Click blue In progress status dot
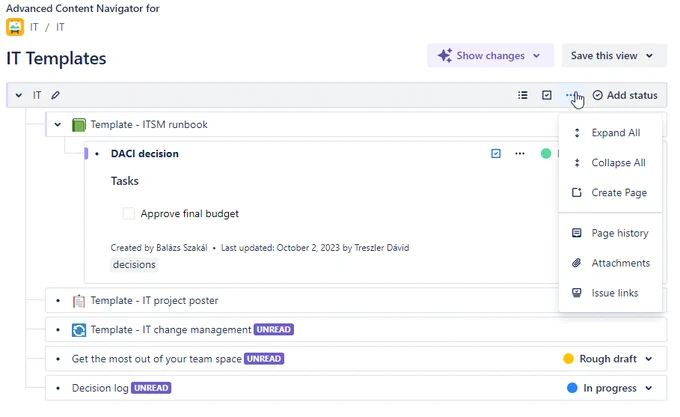Viewport: 680px width, 417px height. click(x=572, y=388)
